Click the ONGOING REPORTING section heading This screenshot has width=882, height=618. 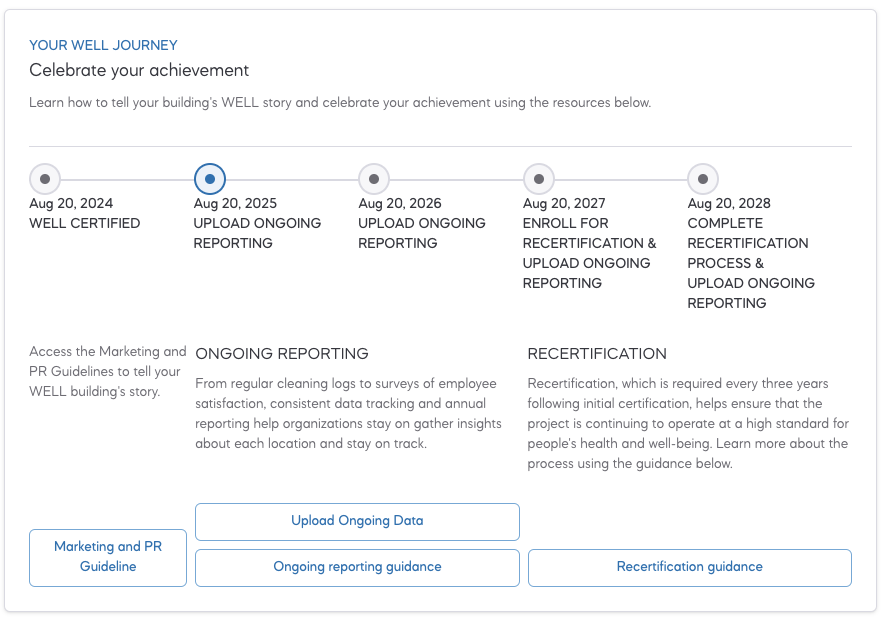[x=282, y=354]
